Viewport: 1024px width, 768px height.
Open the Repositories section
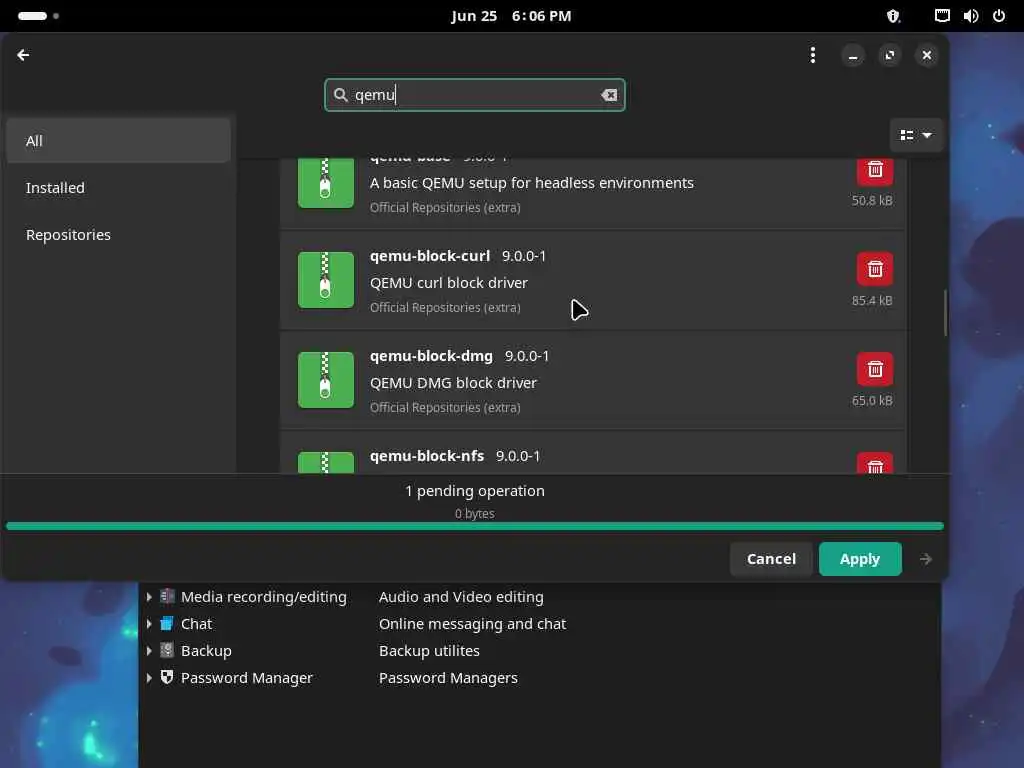pos(118,234)
